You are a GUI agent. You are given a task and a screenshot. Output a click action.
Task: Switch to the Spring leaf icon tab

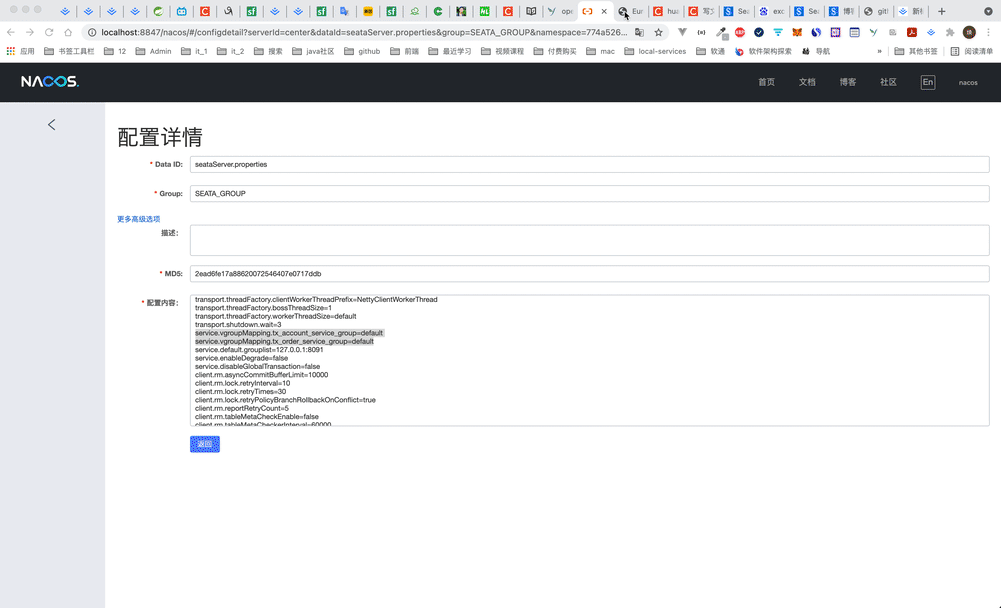[x=158, y=11]
